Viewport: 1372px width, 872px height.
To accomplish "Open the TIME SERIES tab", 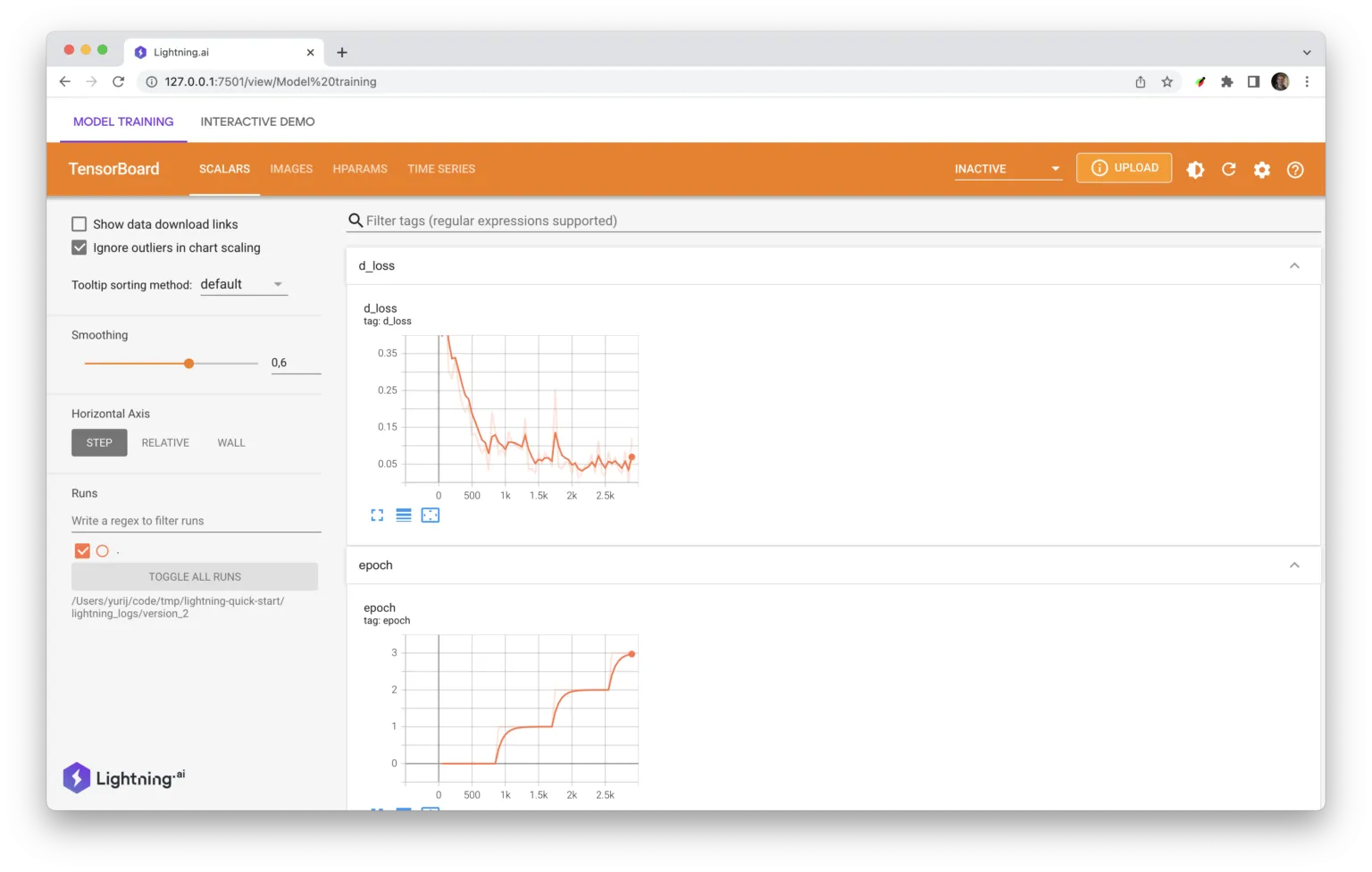I will (x=441, y=169).
